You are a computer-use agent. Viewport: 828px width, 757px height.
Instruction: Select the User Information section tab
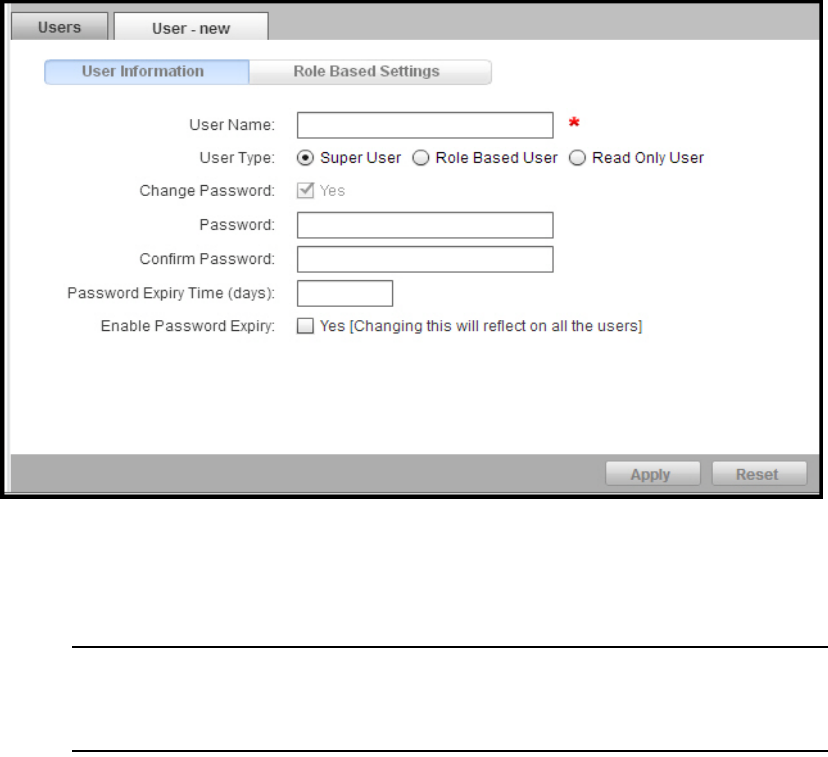pos(146,72)
